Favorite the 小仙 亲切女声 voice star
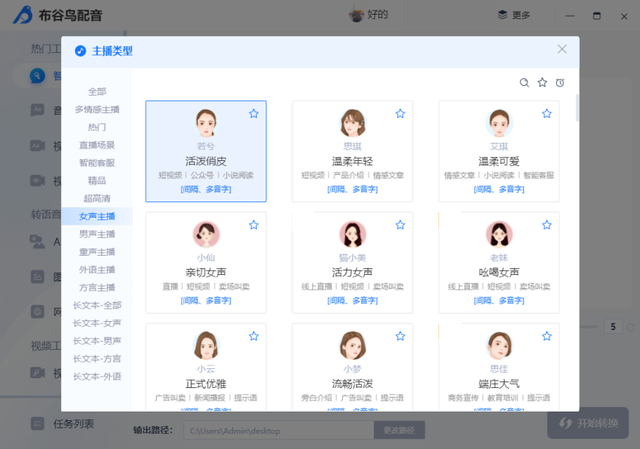The width and height of the screenshot is (640, 449). tap(253, 225)
